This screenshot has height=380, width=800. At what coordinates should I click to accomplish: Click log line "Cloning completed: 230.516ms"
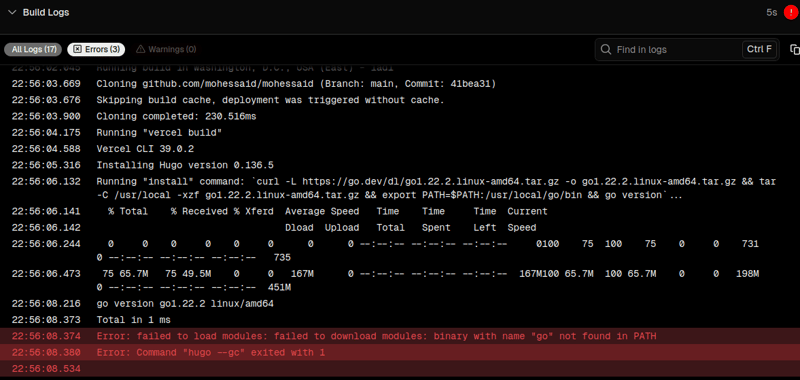(x=176, y=116)
